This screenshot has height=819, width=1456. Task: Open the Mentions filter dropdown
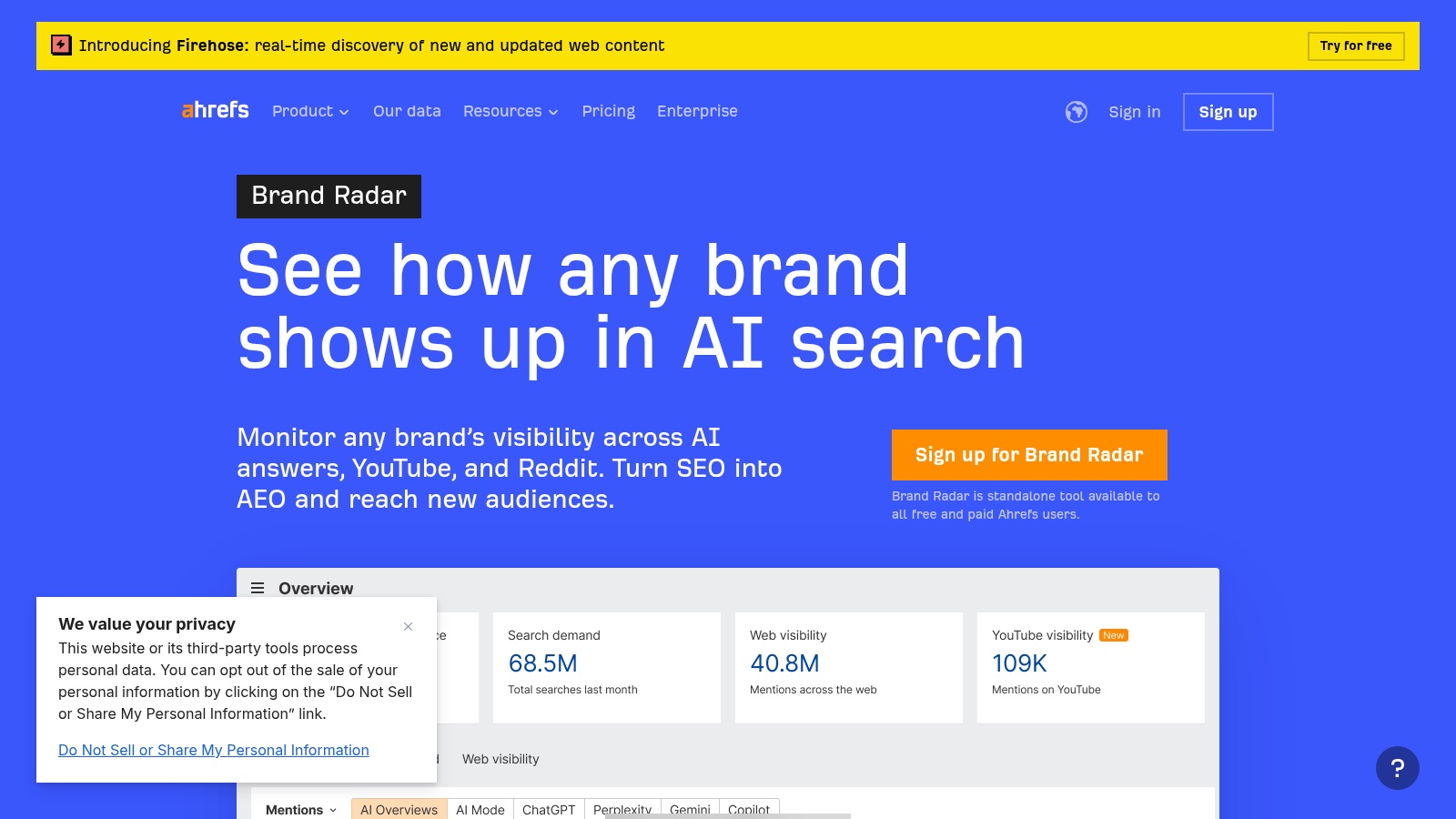click(x=298, y=809)
